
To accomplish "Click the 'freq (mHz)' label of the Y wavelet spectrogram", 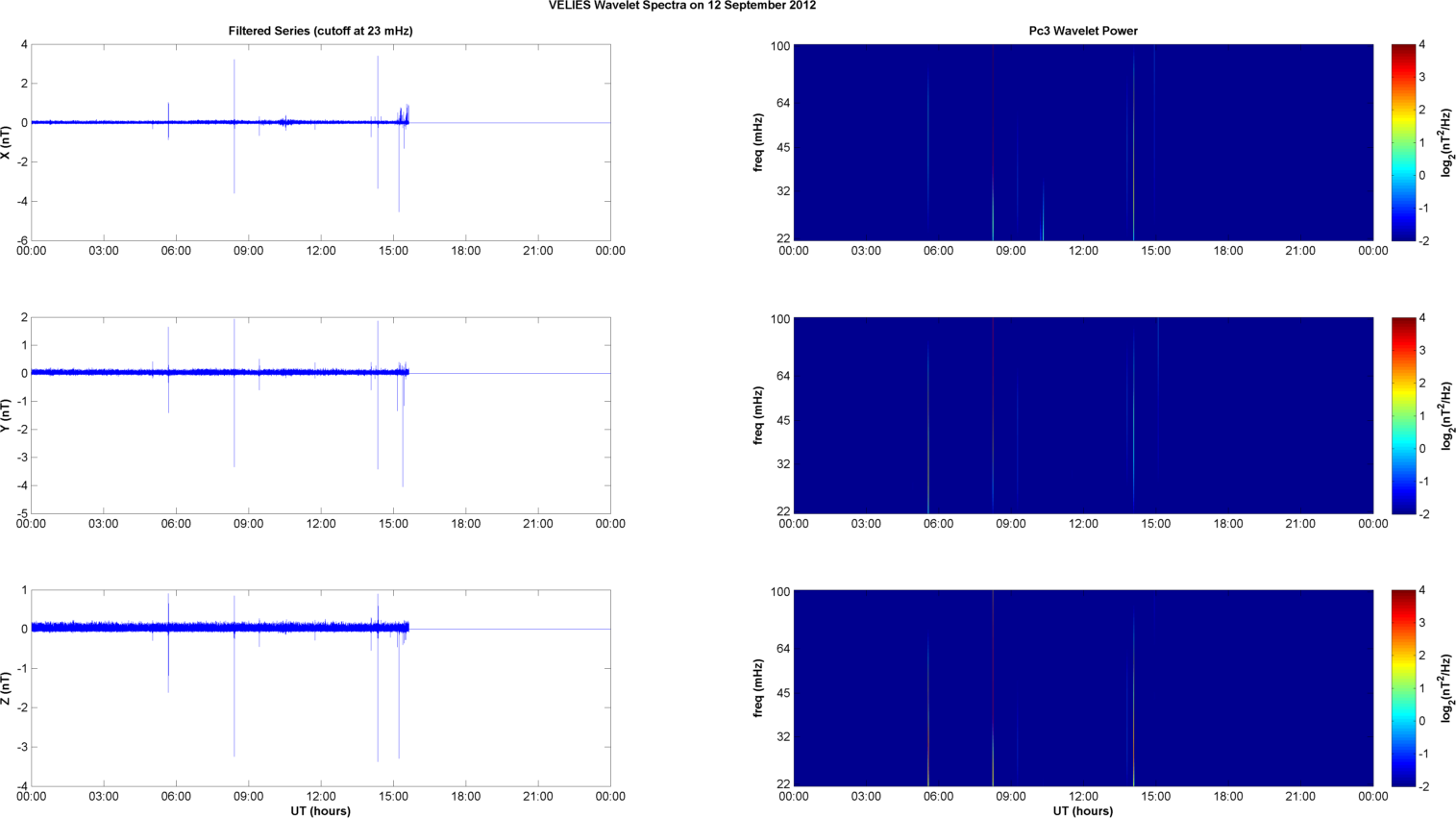I will pos(758,415).
